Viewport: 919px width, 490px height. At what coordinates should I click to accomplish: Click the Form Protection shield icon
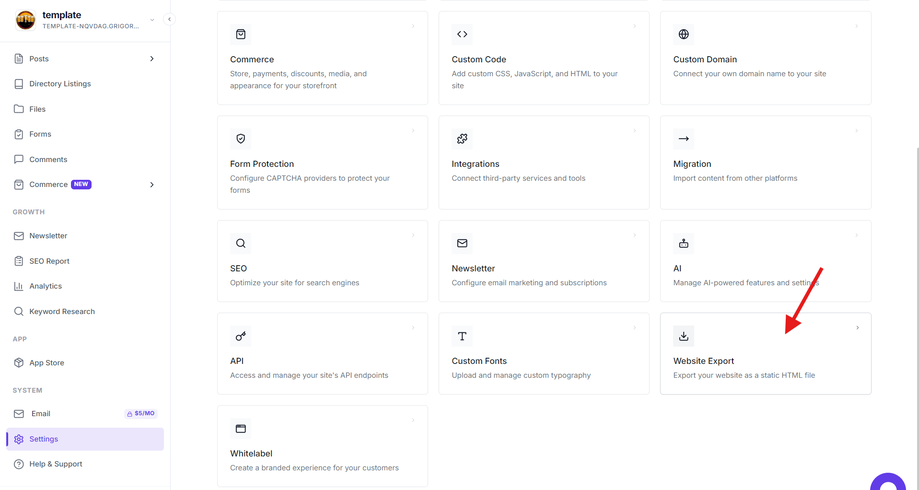240,139
